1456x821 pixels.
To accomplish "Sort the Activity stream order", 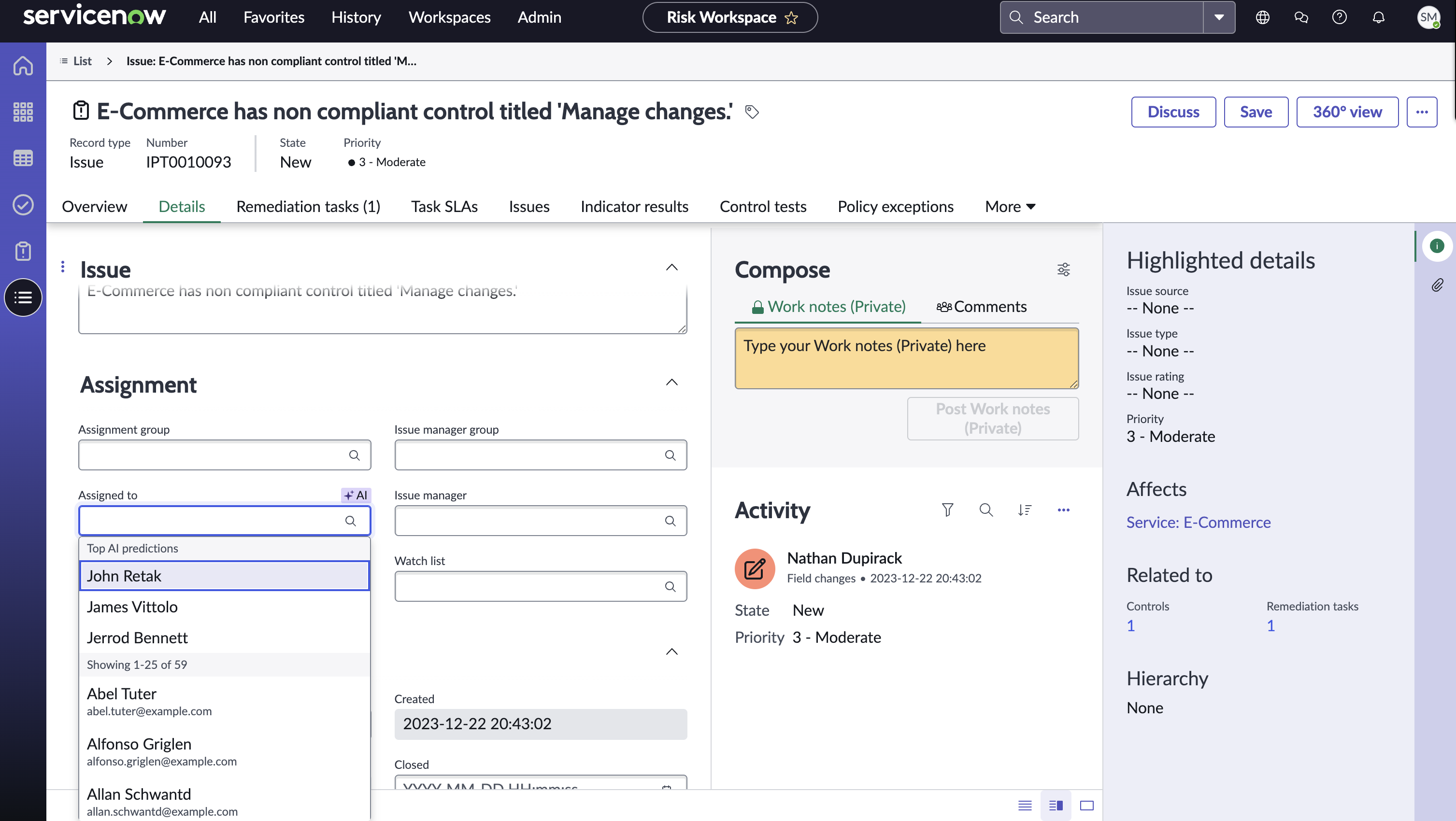I will pyautogui.click(x=1025, y=510).
